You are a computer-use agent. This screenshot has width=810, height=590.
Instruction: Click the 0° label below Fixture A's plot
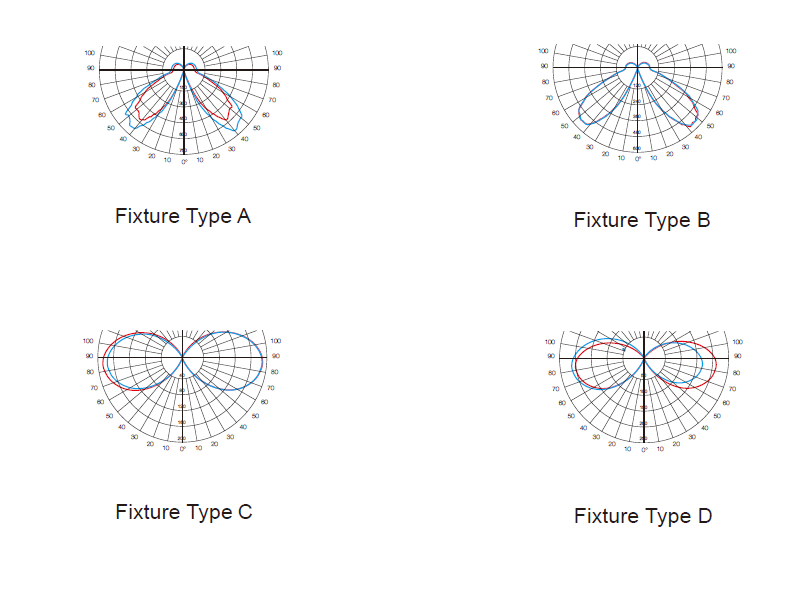click(184, 161)
